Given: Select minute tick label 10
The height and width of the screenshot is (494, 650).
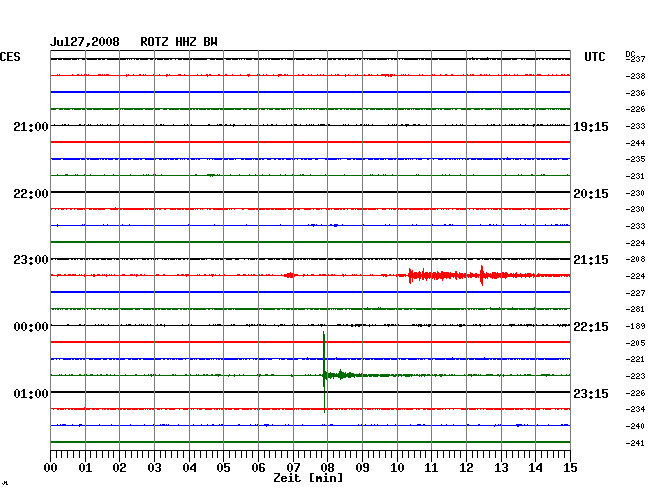Looking at the screenshot, I should coord(397,468).
